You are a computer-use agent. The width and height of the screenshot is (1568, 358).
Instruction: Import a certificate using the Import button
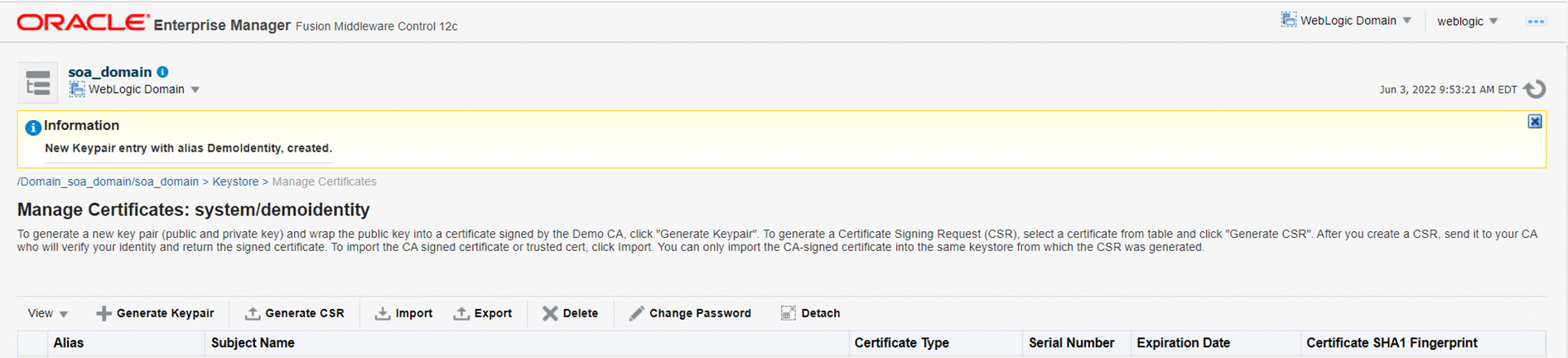click(x=404, y=313)
